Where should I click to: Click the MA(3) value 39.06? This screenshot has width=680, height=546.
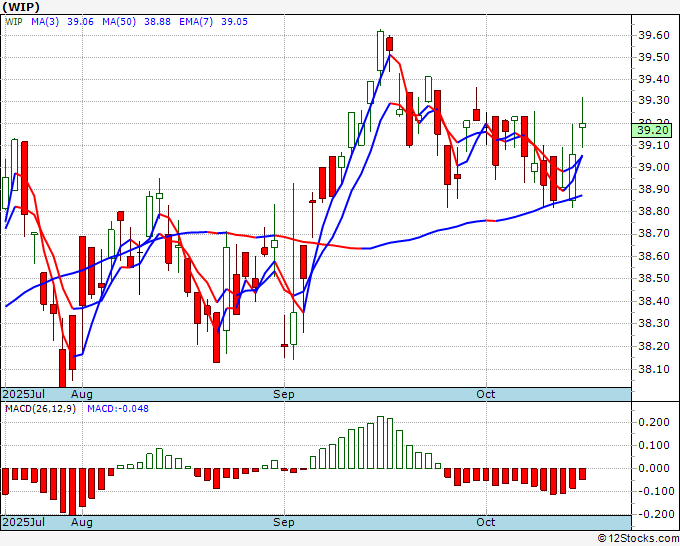pos(80,22)
